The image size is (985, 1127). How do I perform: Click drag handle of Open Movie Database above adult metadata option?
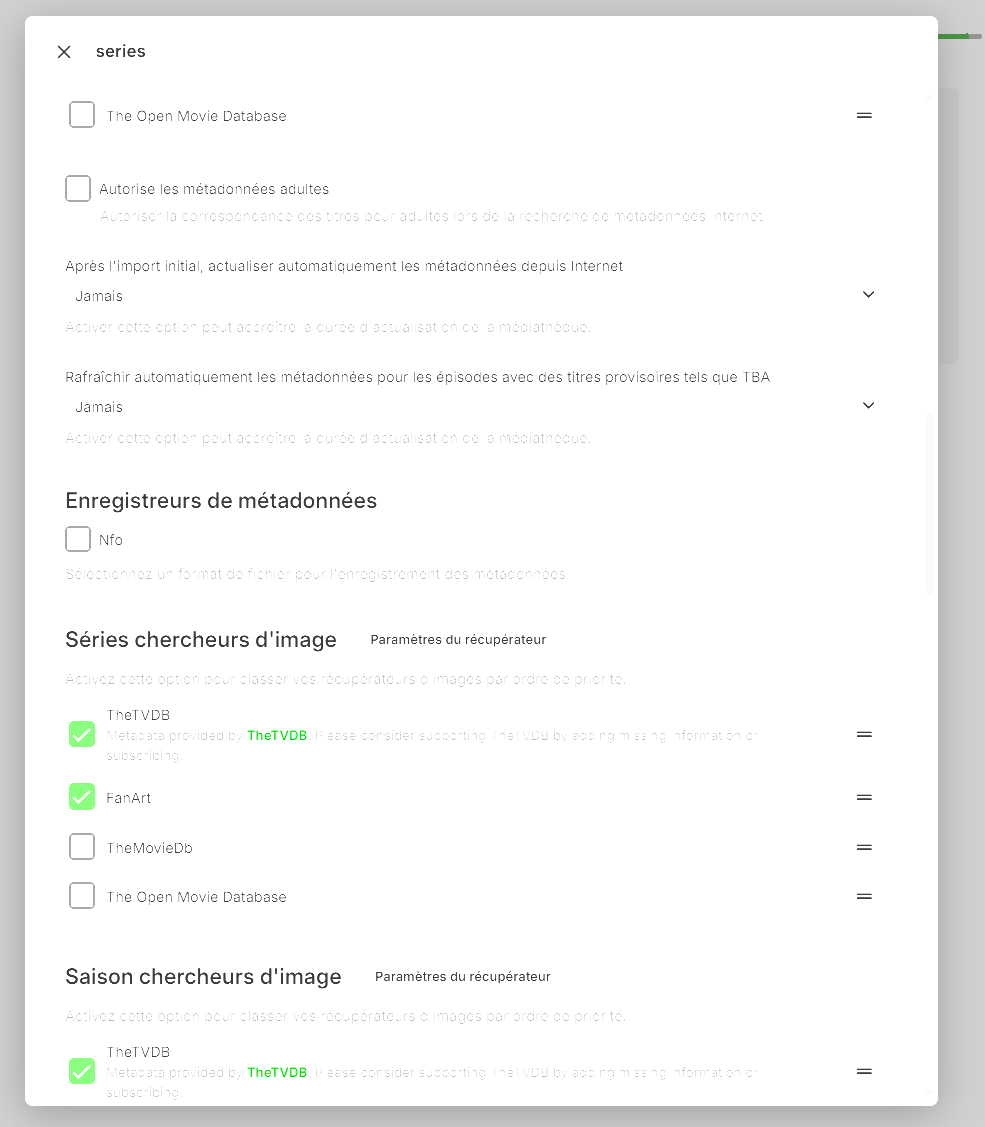click(x=864, y=115)
